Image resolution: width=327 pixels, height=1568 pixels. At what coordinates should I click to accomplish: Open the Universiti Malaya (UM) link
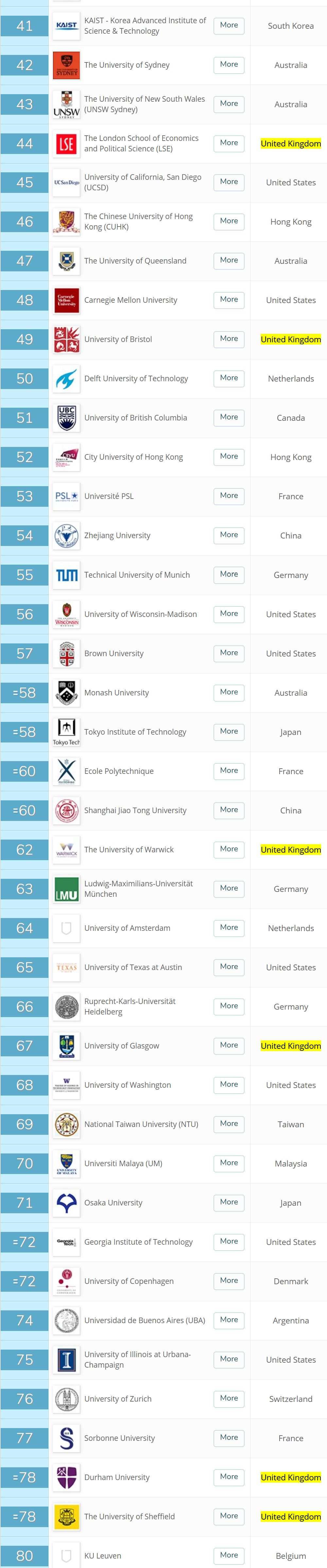click(x=123, y=1163)
